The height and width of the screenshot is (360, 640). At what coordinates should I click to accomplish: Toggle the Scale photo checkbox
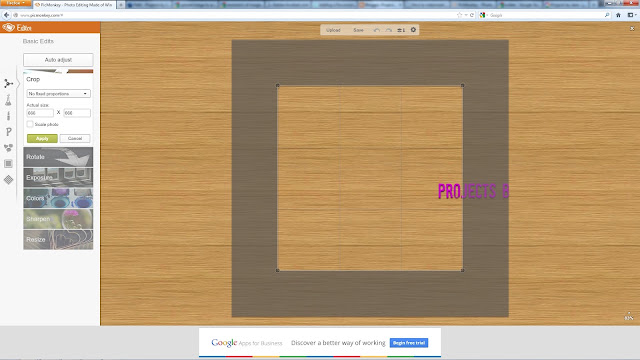pos(30,124)
